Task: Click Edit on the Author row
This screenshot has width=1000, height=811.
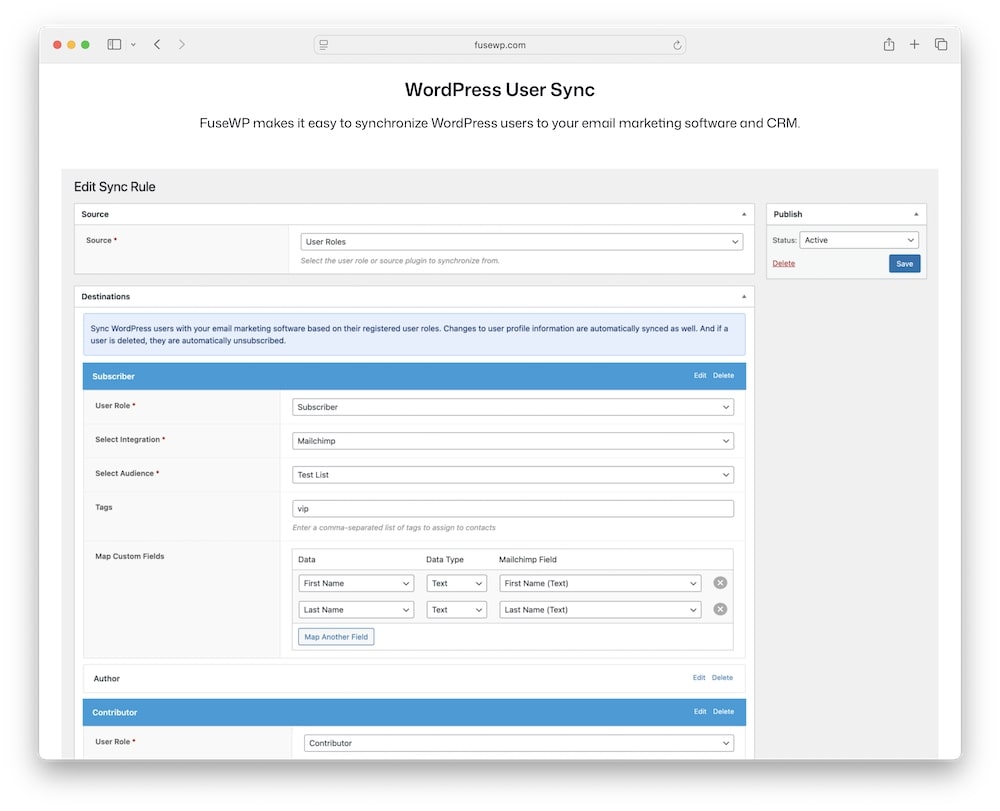Action: 699,678
